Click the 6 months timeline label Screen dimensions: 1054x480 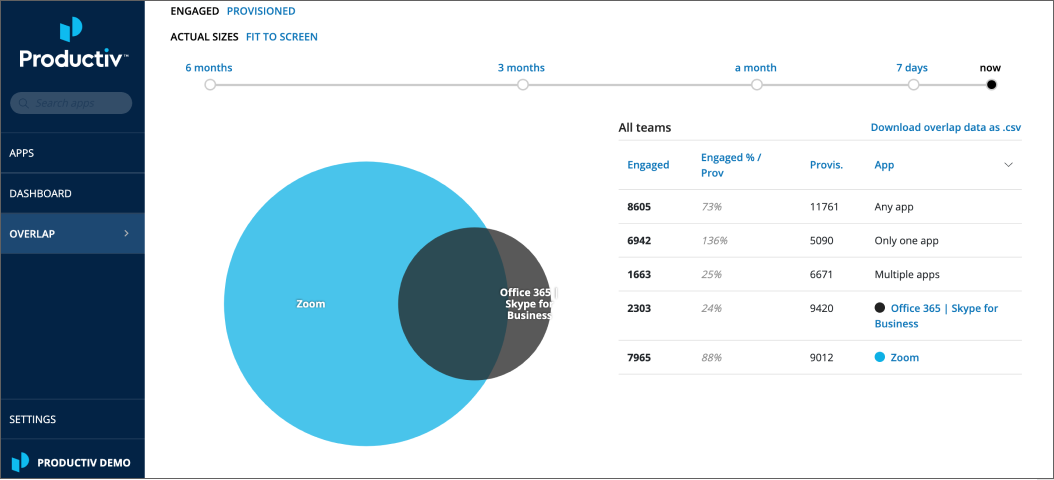point(209,68)
